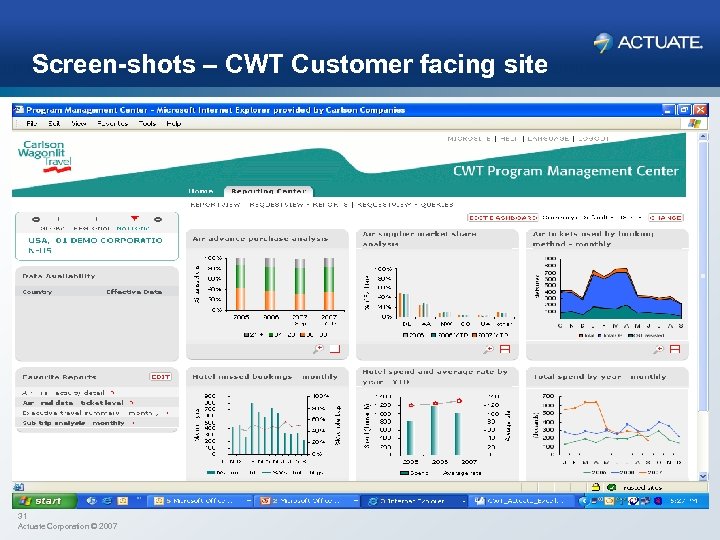Open the File menu
Image resolution: width=720 pixels, height=540 pixels.
point(31,124)
